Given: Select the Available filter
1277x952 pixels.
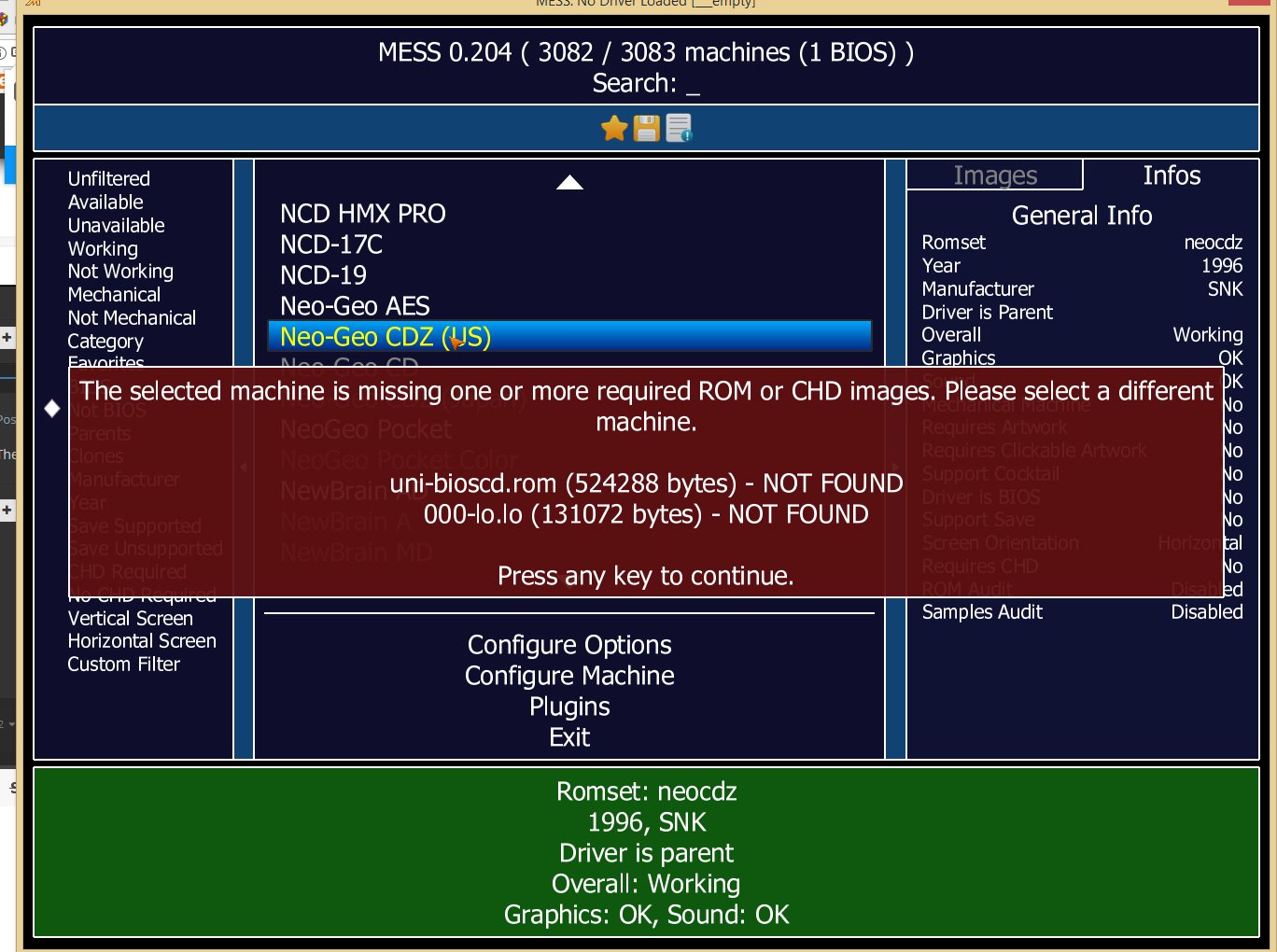Looking at the screenshot, I should pyautogui.click(x=105, y=202).
